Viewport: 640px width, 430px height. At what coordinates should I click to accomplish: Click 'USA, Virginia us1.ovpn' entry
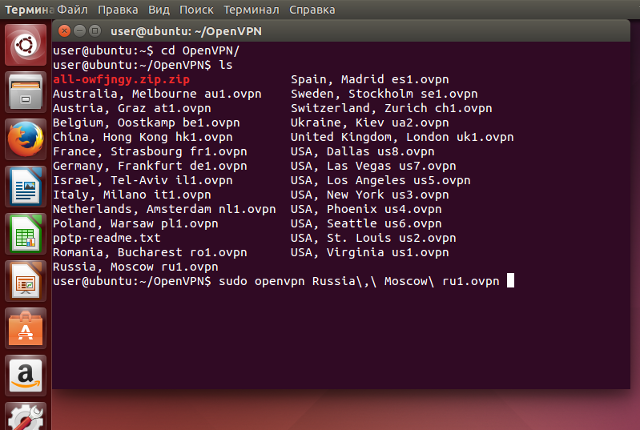pyautogui.click(x=370, y=252)
